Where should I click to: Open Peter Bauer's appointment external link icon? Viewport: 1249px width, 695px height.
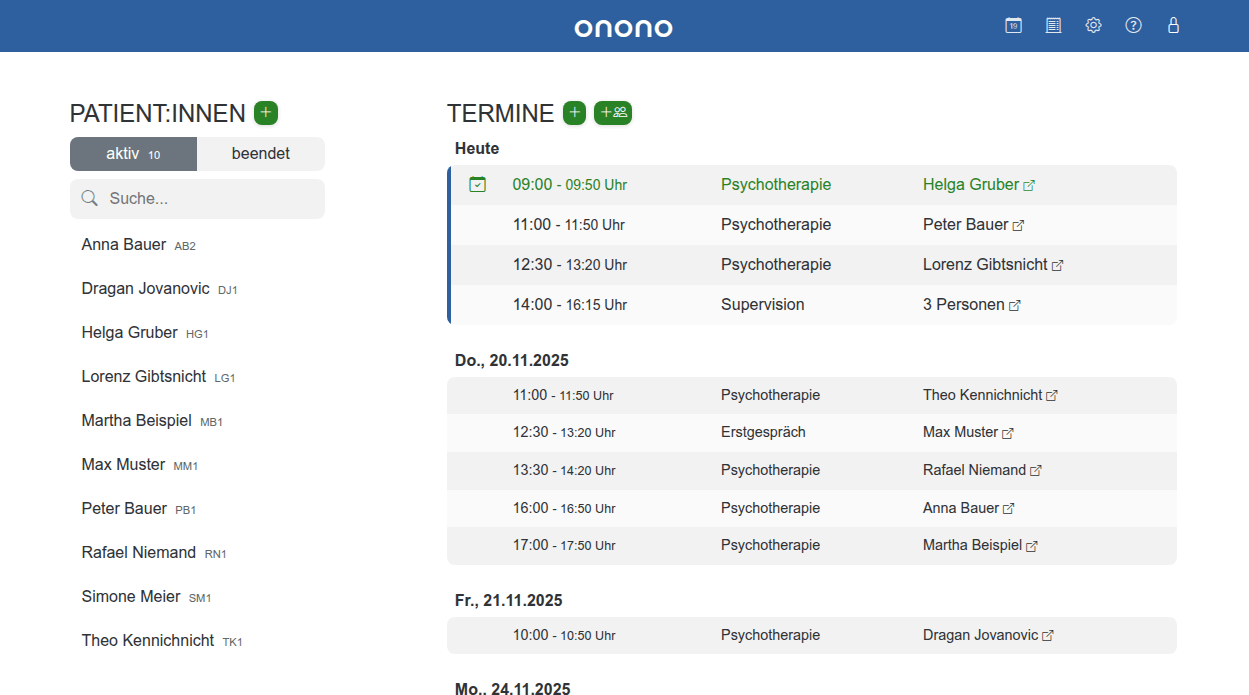click(1018, 224)
